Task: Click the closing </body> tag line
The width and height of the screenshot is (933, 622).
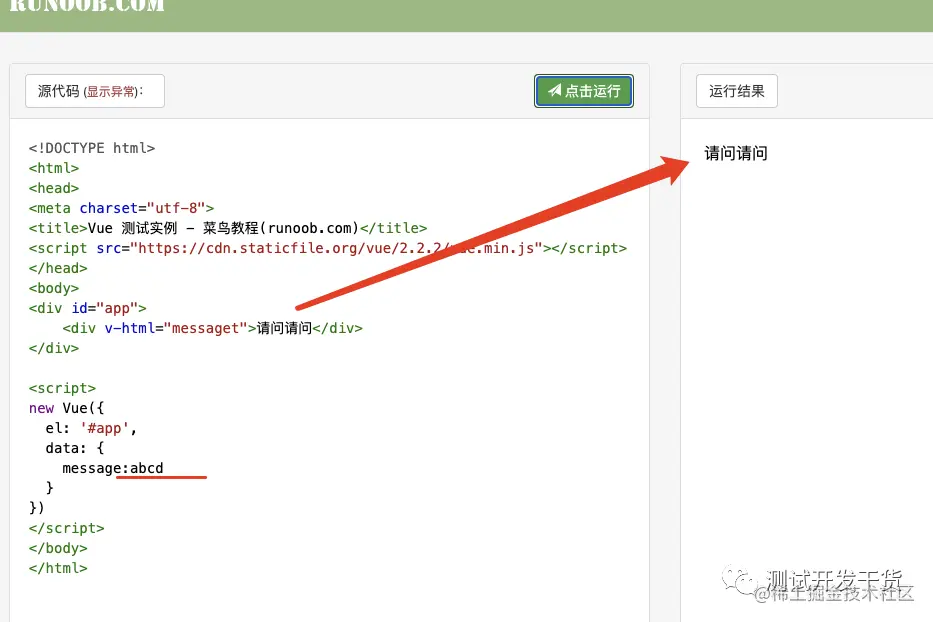Action: tap(58, 548)
